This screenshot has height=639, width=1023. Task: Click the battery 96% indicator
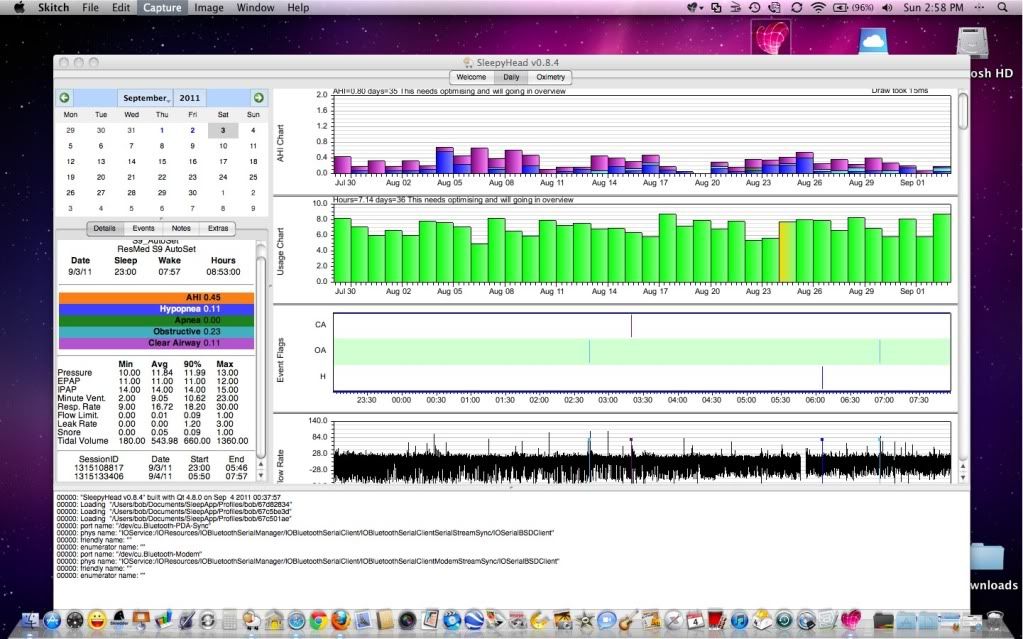tap(853, 8)
